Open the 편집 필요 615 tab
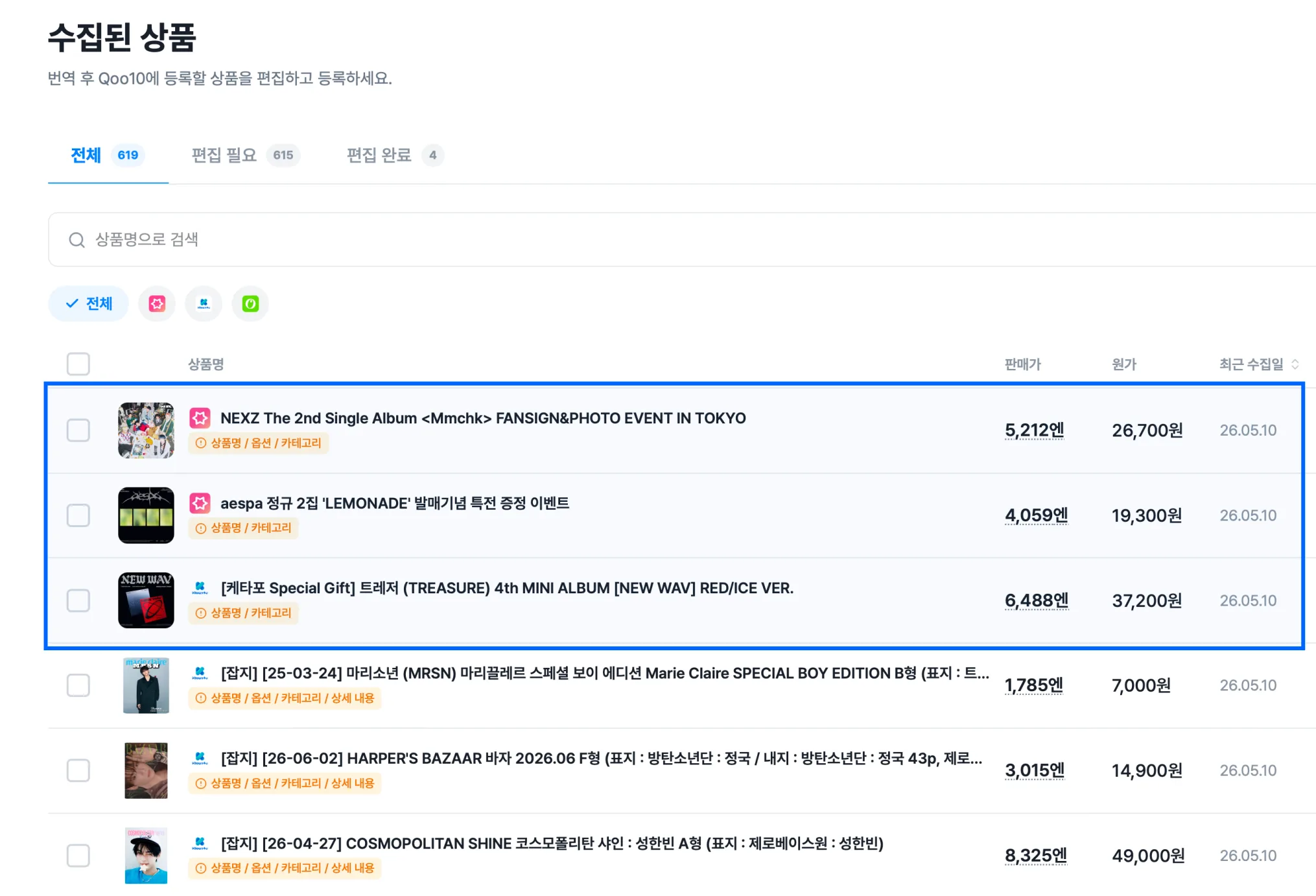Screen dimensions: 1316x896 tap(245, 155)
